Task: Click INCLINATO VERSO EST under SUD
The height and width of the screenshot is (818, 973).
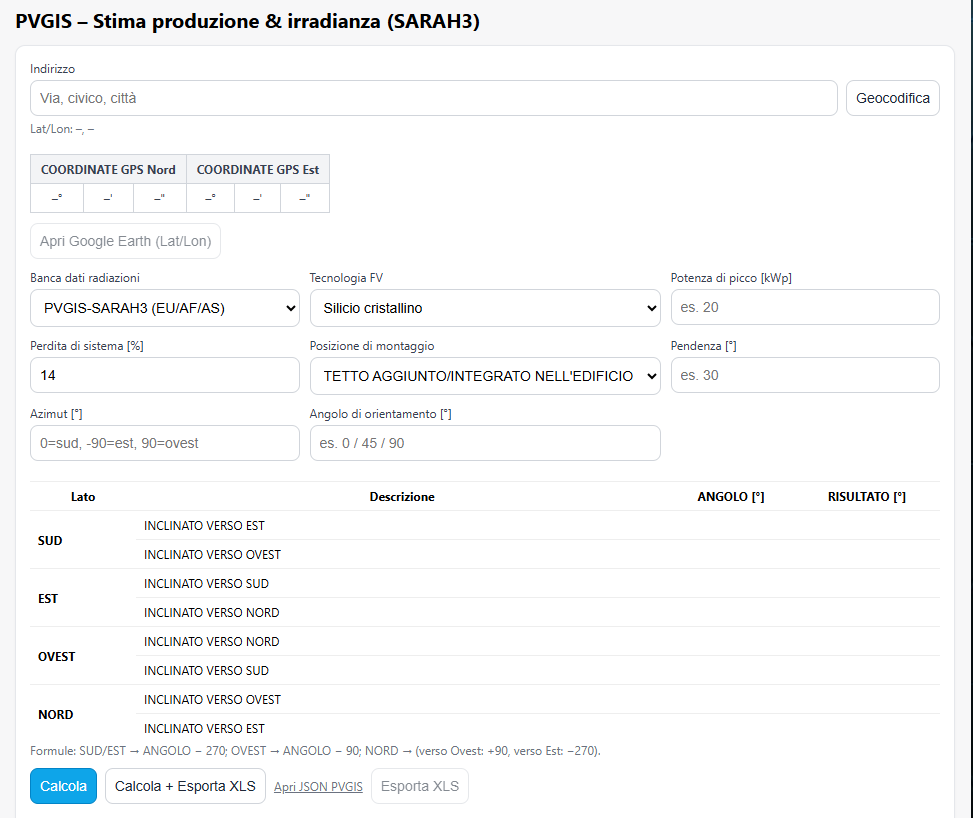Action: point(204,526)
